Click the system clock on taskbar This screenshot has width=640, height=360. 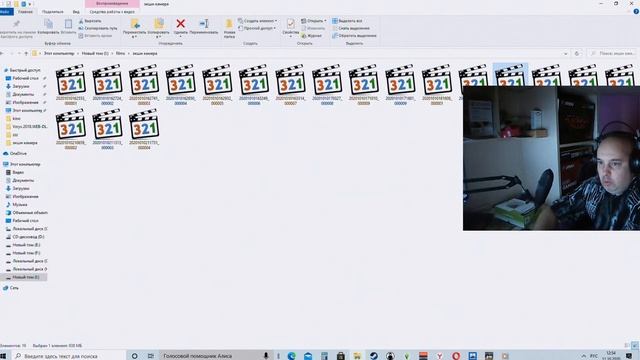(611, 356)
